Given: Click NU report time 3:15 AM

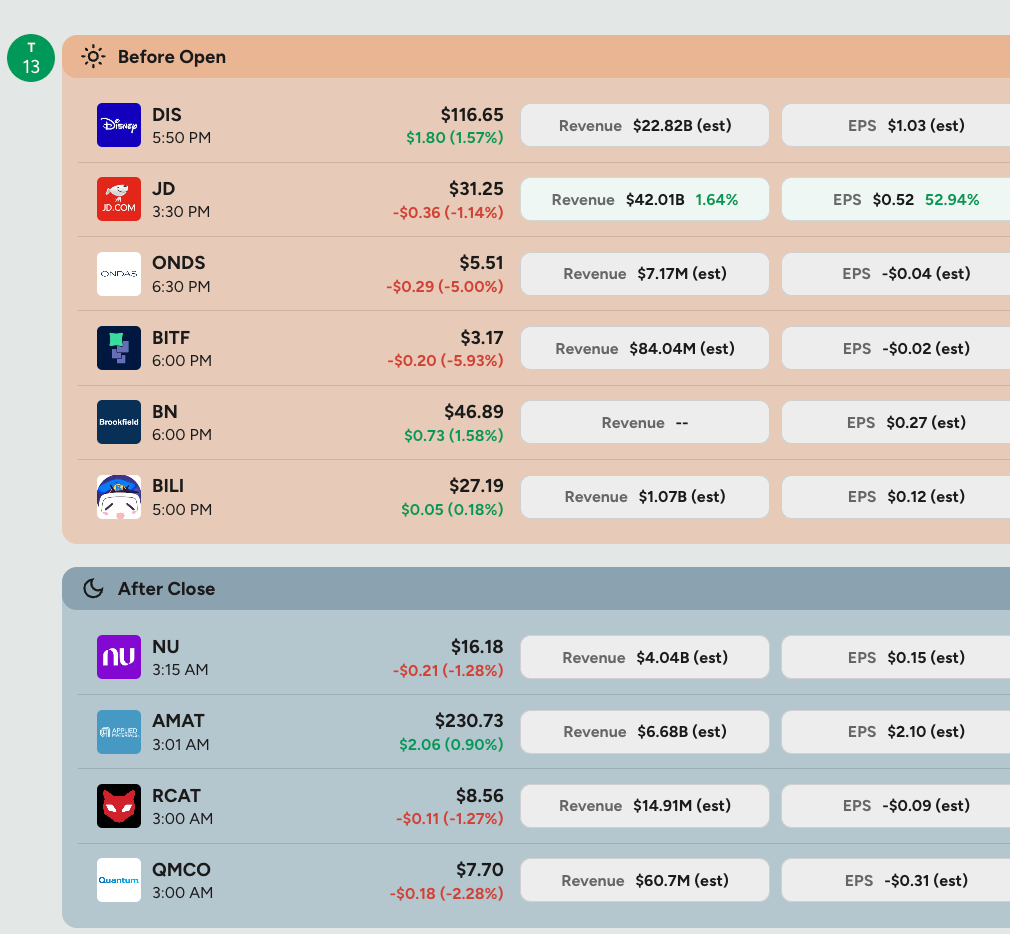Looking at the screenshot, I should (x=180, y=670).
